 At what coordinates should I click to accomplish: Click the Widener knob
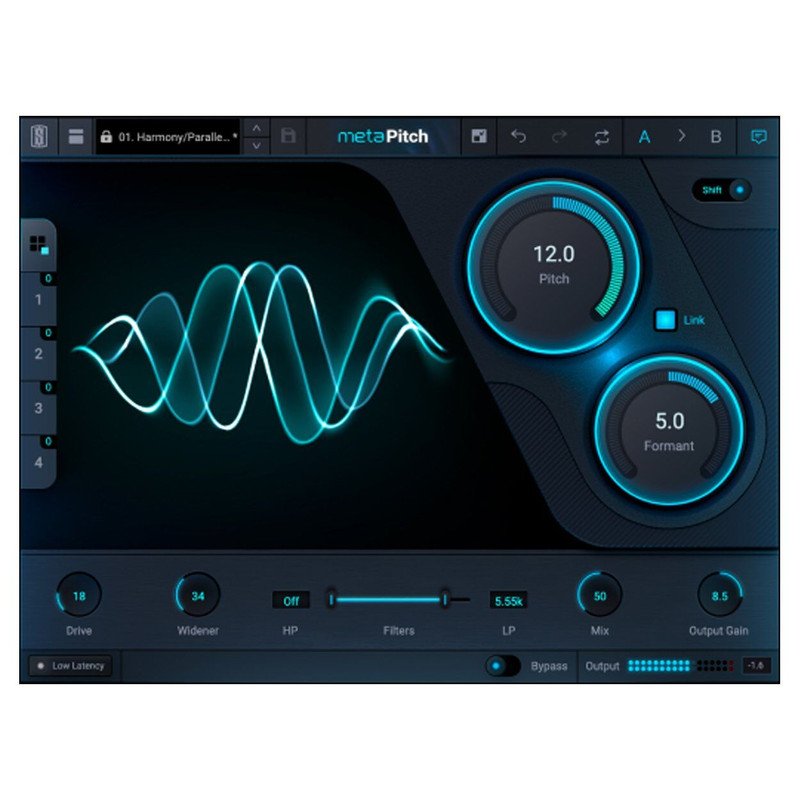tap(197, 595)
